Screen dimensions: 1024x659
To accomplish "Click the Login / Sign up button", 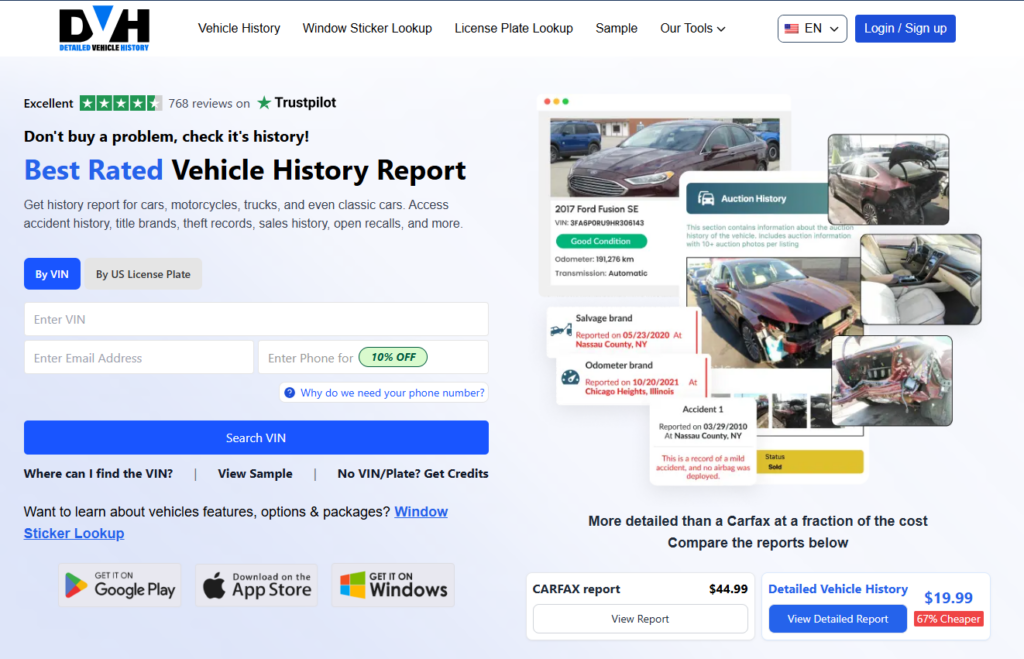I will click(x=904, y=29).
